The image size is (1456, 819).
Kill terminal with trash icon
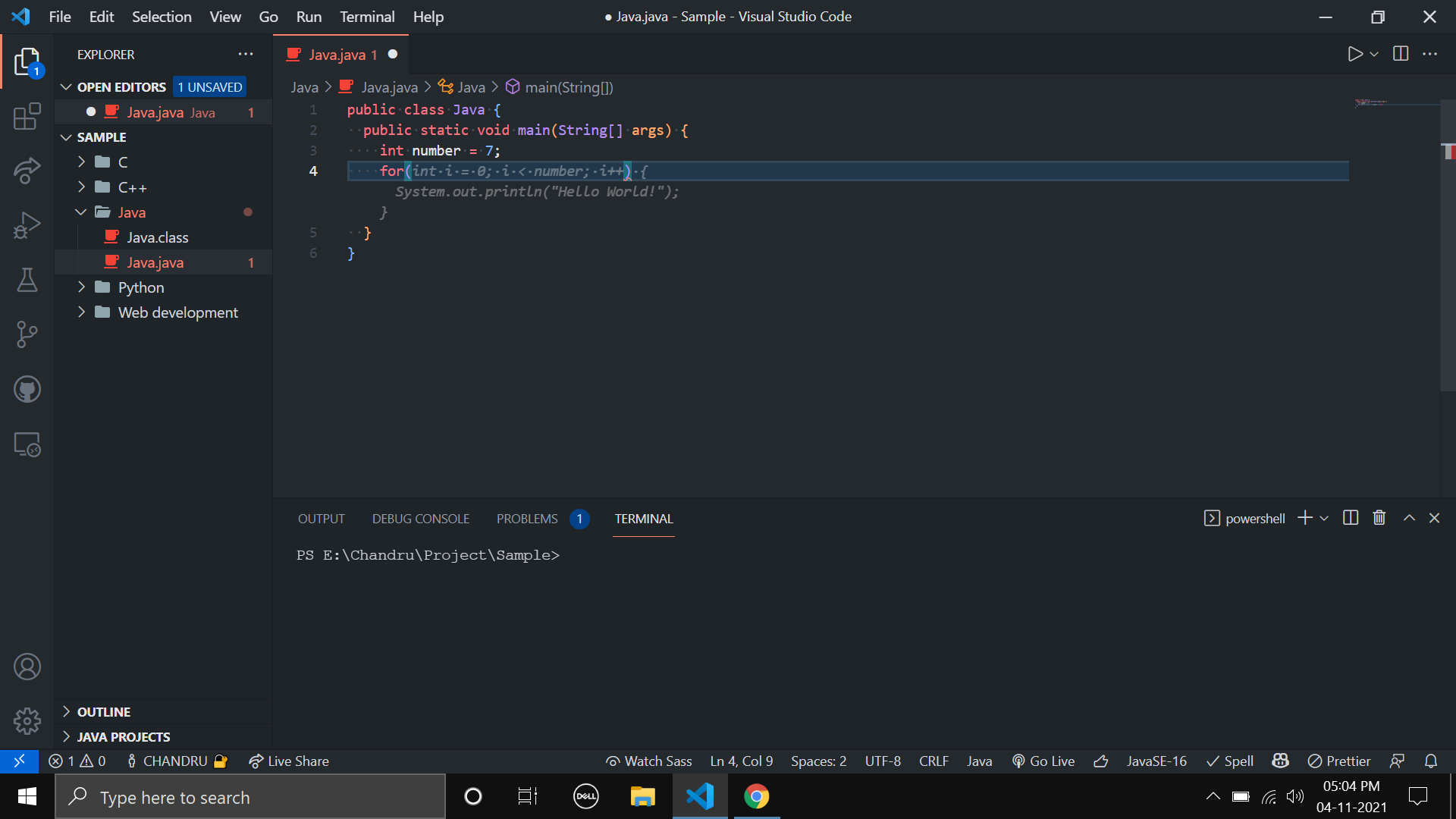point(1379,518)
